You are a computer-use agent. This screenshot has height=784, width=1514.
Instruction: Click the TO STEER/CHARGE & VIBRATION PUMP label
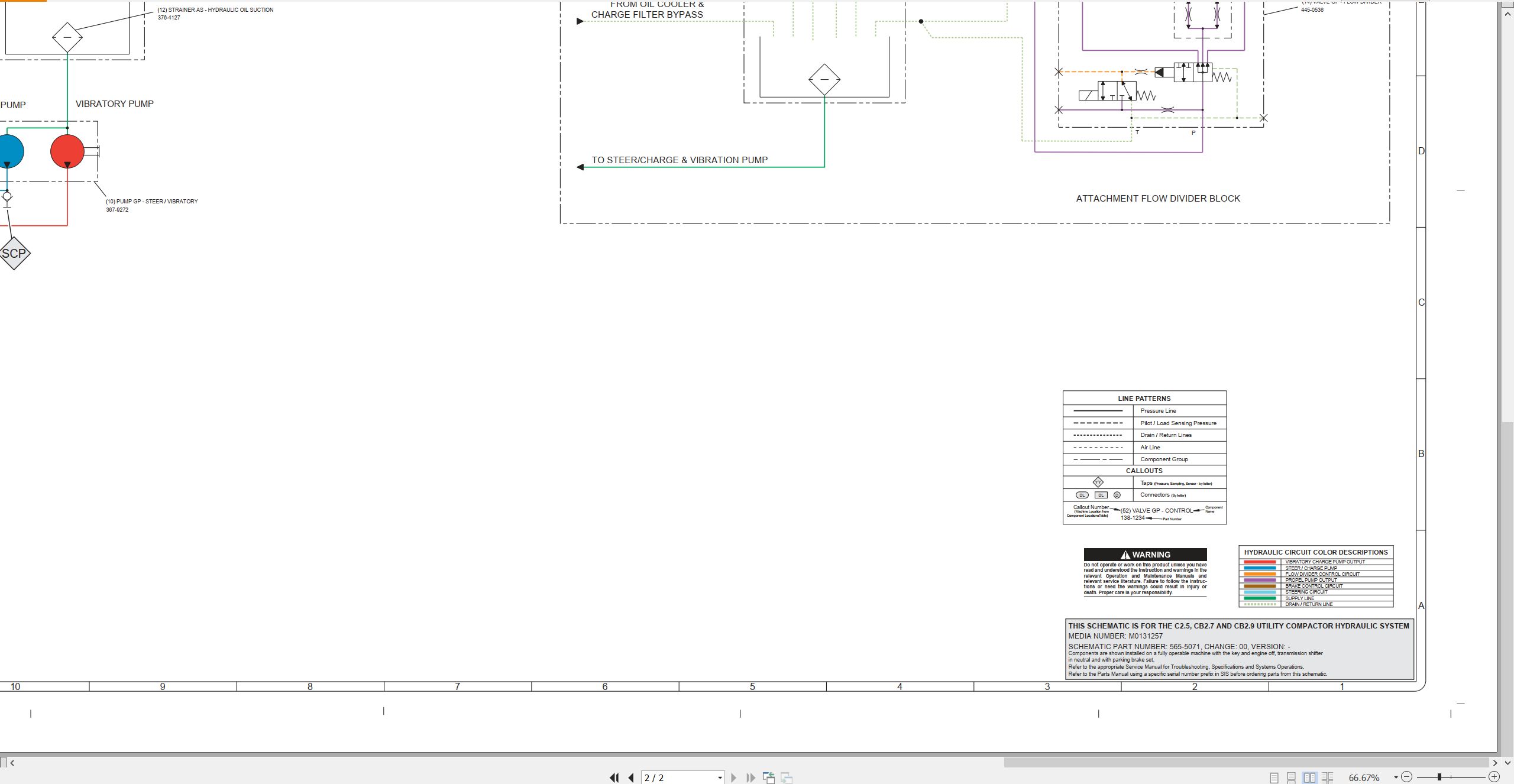680,160
